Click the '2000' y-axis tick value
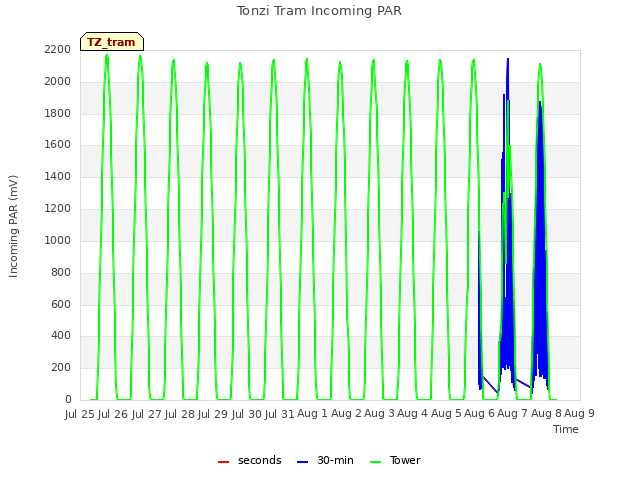The image size is (640, 480). (x=58, y=81)
